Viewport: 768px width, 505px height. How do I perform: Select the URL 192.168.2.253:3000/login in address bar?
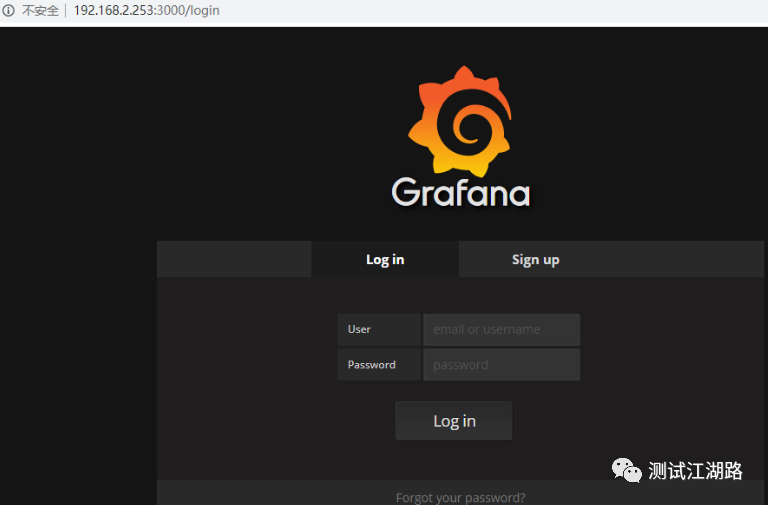click(x=146, y=10)
